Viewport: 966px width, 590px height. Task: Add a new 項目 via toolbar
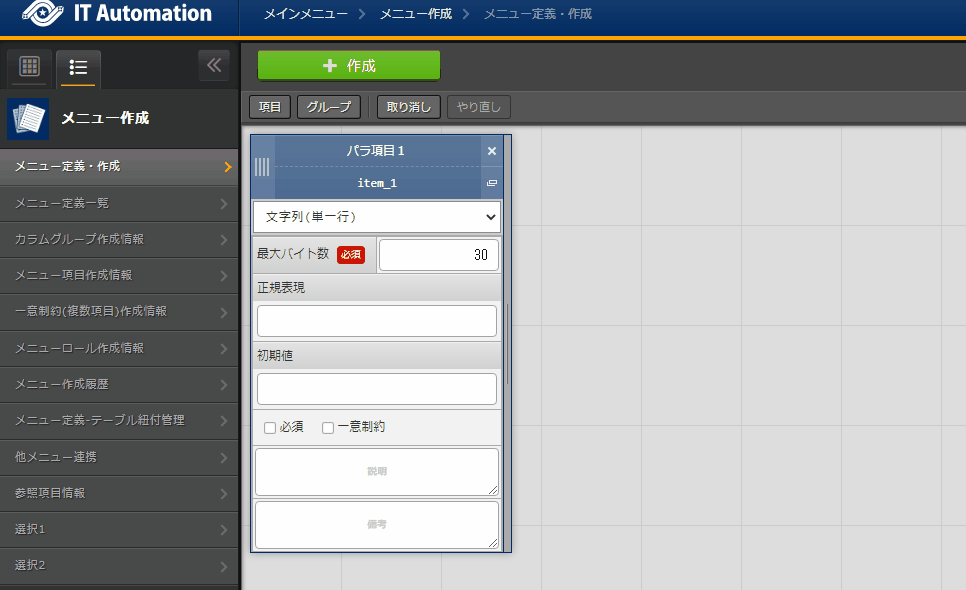pyautogui.click(x=269, y=107)
